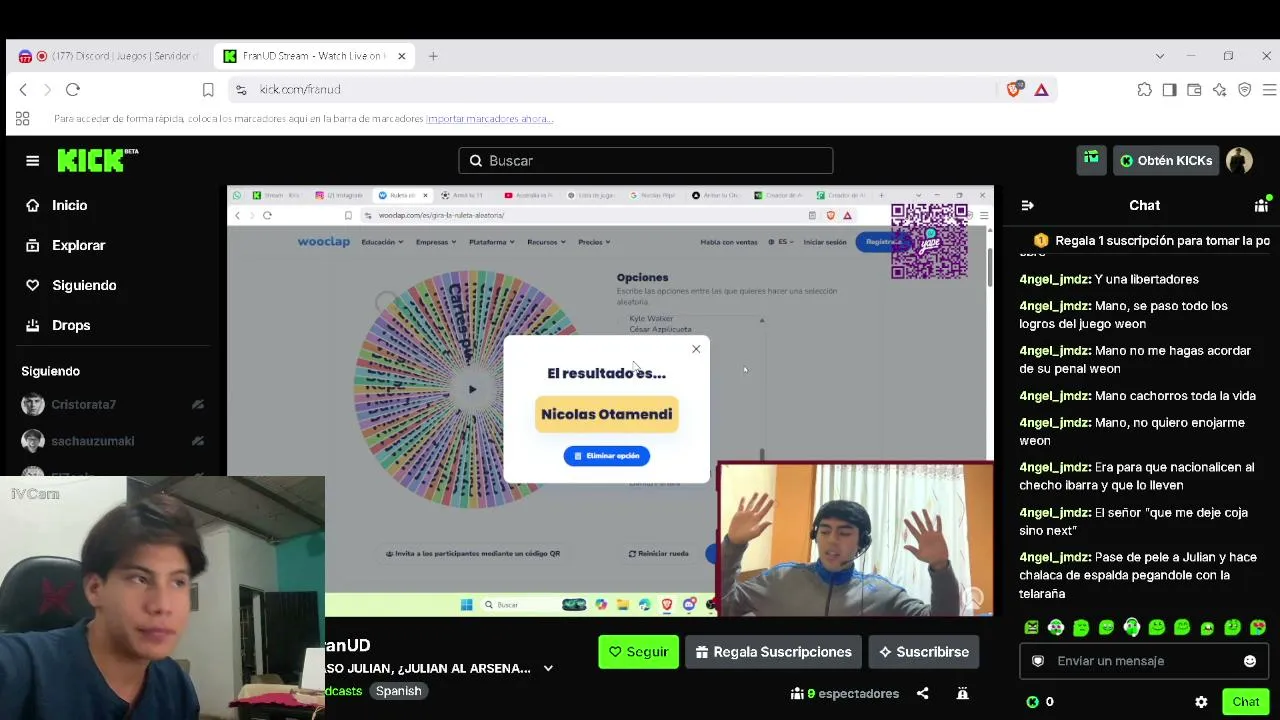Open the Educación dropdown on wooclap
The height and width of the screenshot is (720, 1280).
382,242
